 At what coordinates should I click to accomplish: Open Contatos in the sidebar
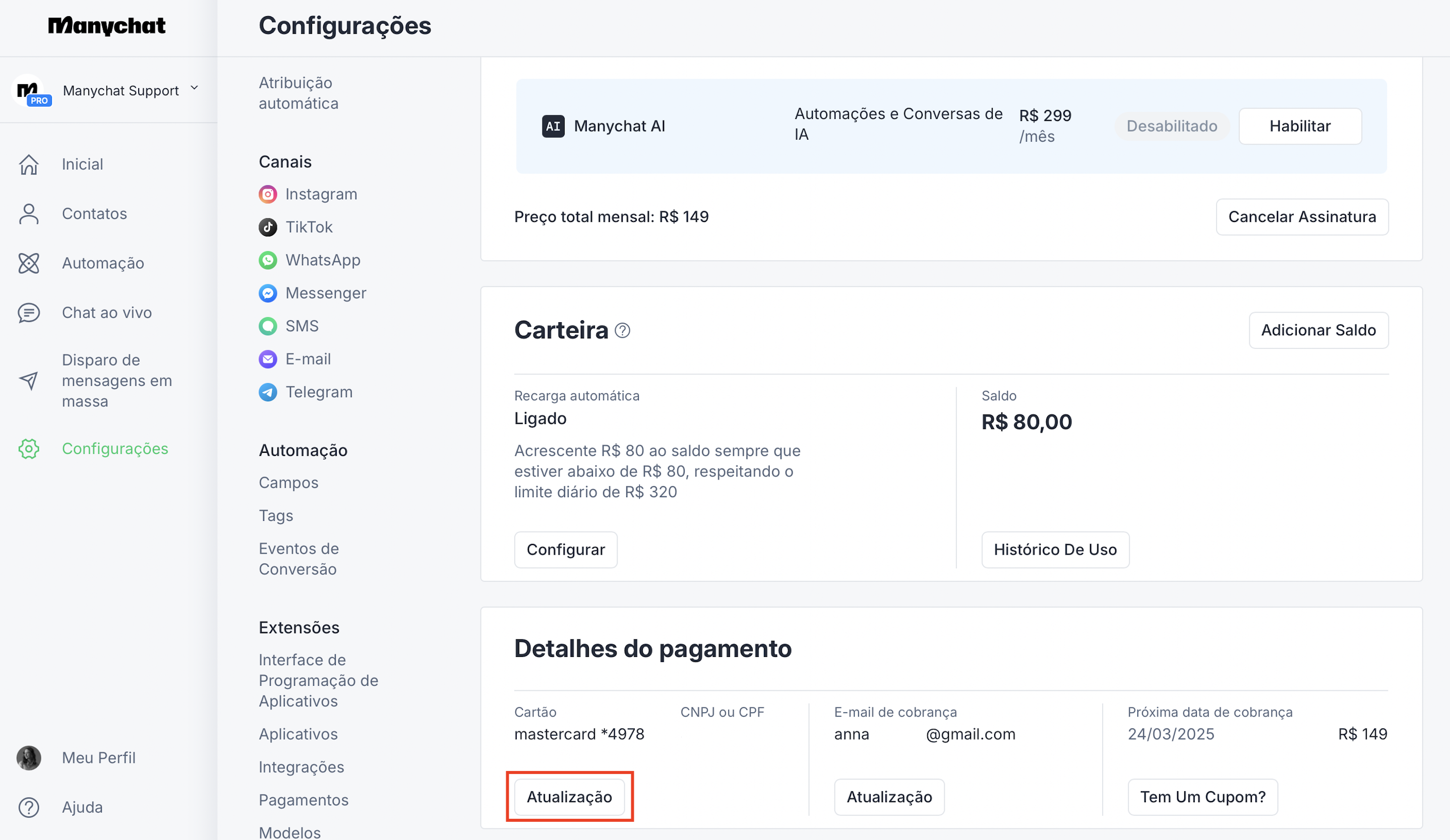(95, 214)
